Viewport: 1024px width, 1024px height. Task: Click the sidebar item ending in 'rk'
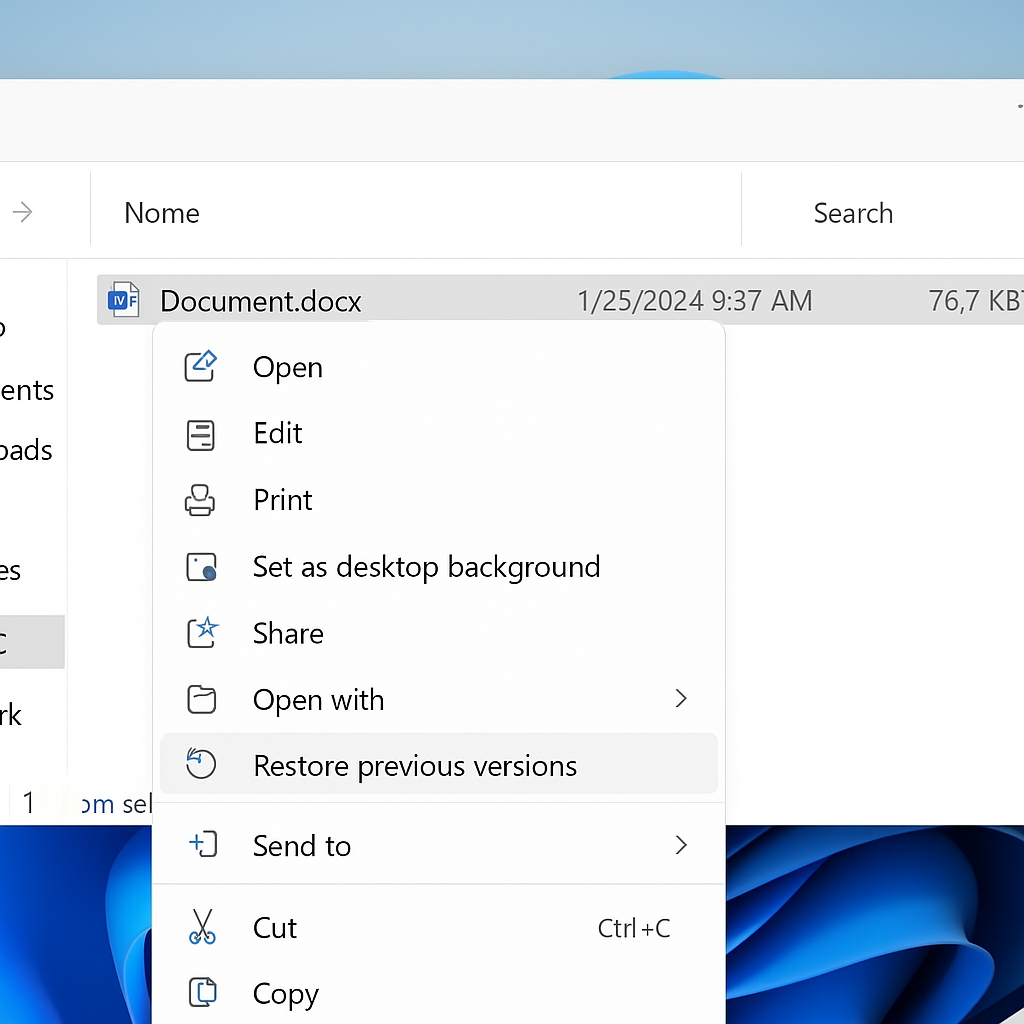pos(11,715)
